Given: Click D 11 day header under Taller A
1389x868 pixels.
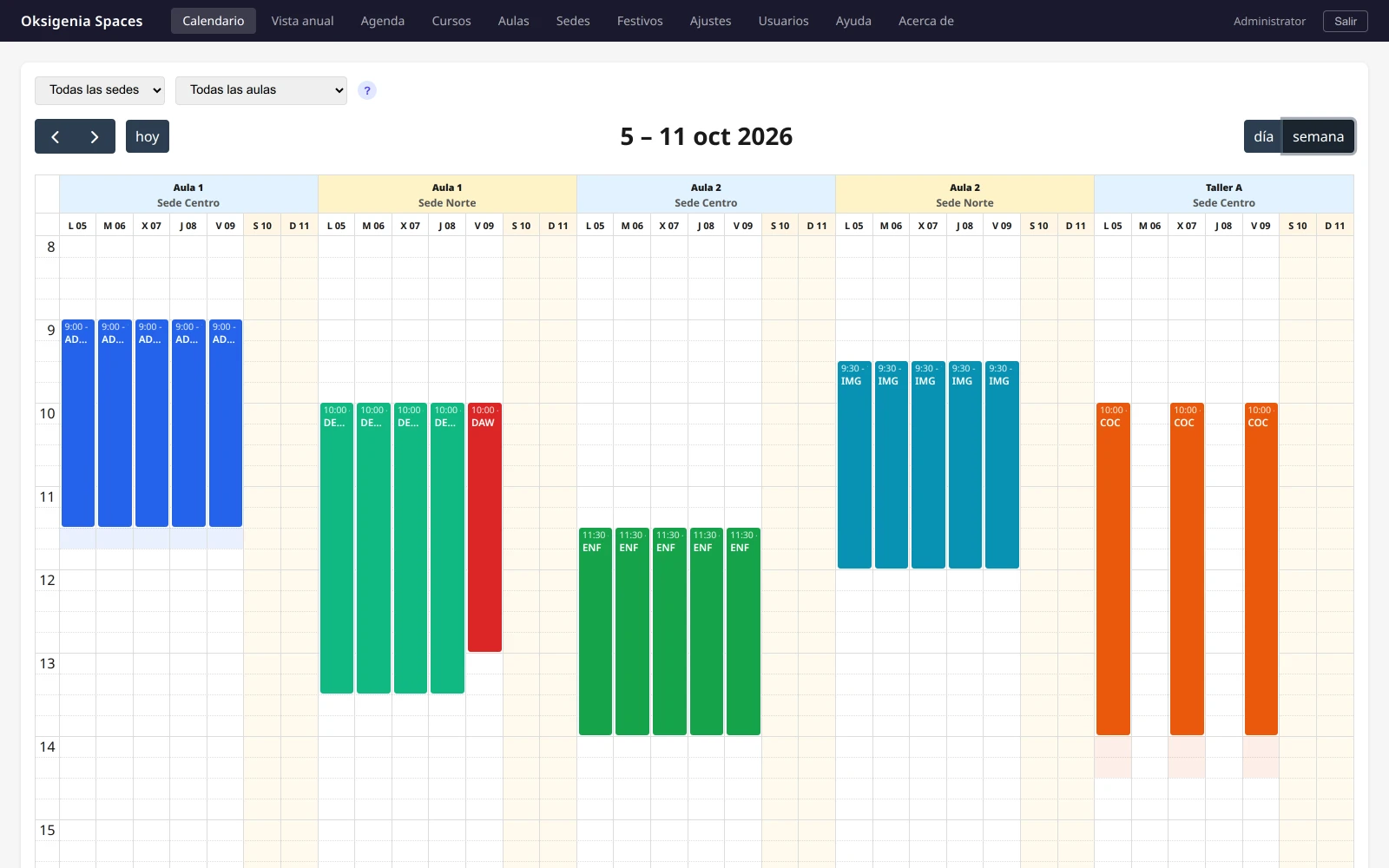Looking at the screenshot, I should pos(1335,226).
